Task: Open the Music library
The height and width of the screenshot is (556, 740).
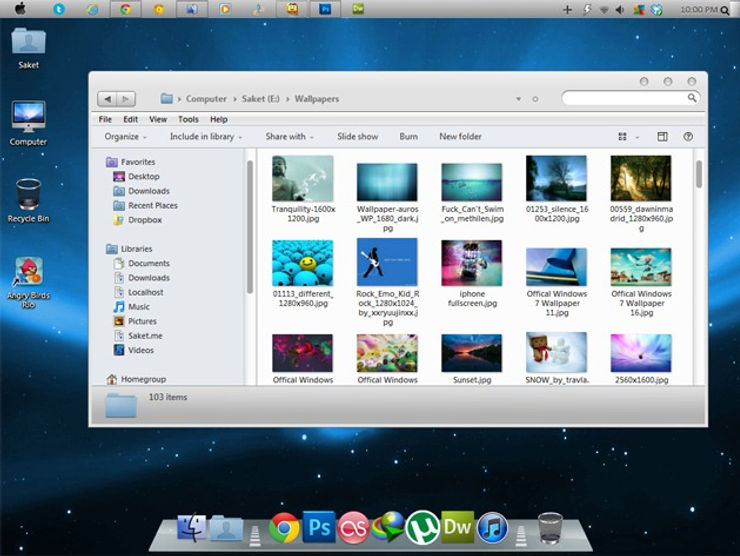Action: (x=132, y=307)
